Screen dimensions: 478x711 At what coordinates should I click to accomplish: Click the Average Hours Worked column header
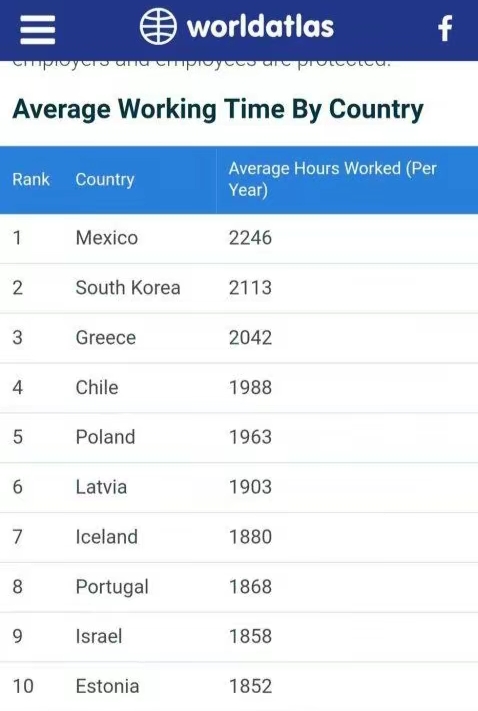(332, 179)
